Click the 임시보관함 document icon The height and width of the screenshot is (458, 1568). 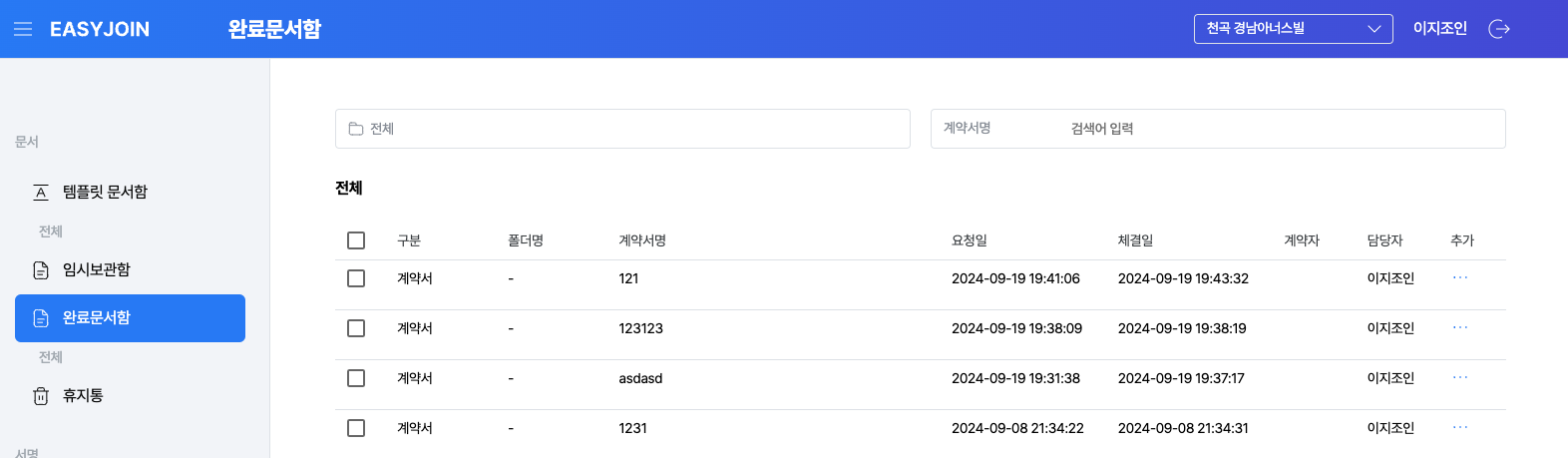pos(41,270)
